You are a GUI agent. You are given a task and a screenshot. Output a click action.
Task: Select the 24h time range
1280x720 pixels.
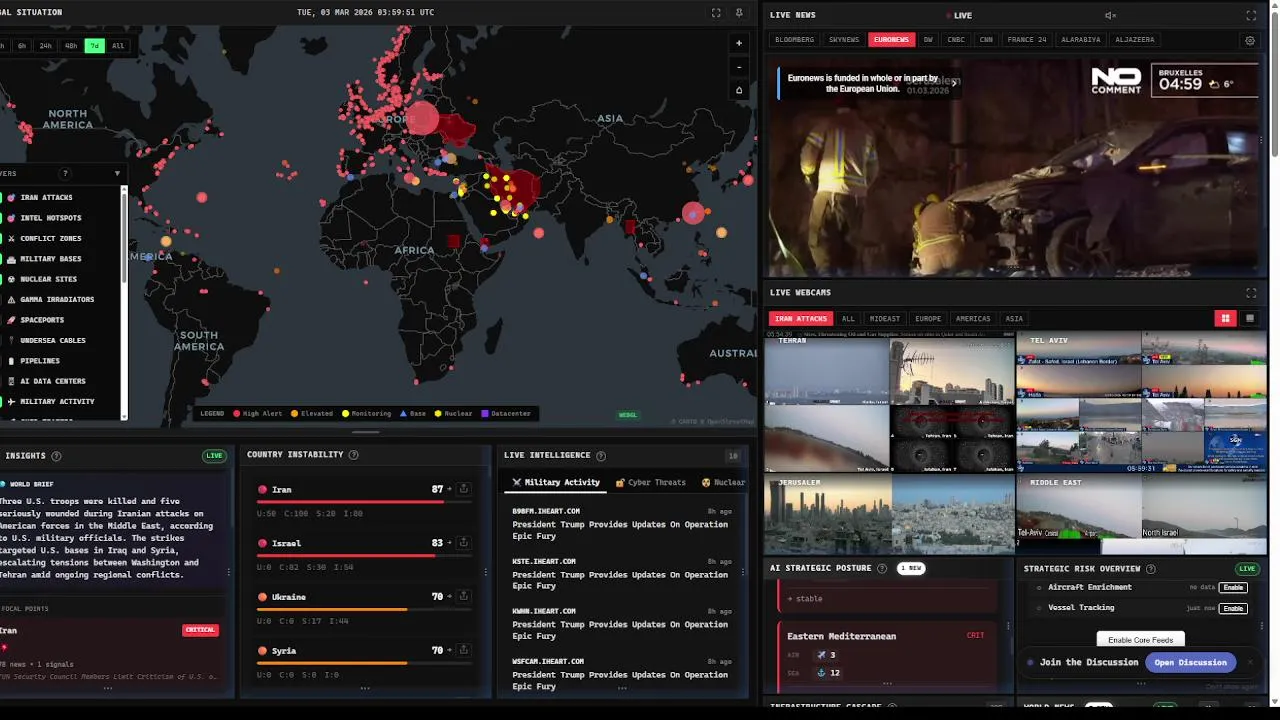click(45, 46)
